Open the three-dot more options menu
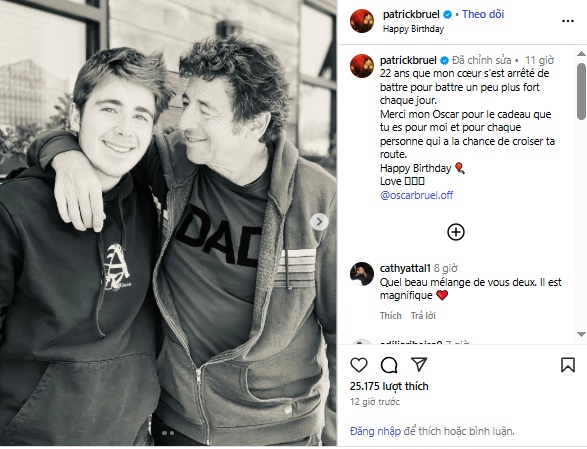The height and width of the screenshot is (449, 587). point(568,21)
